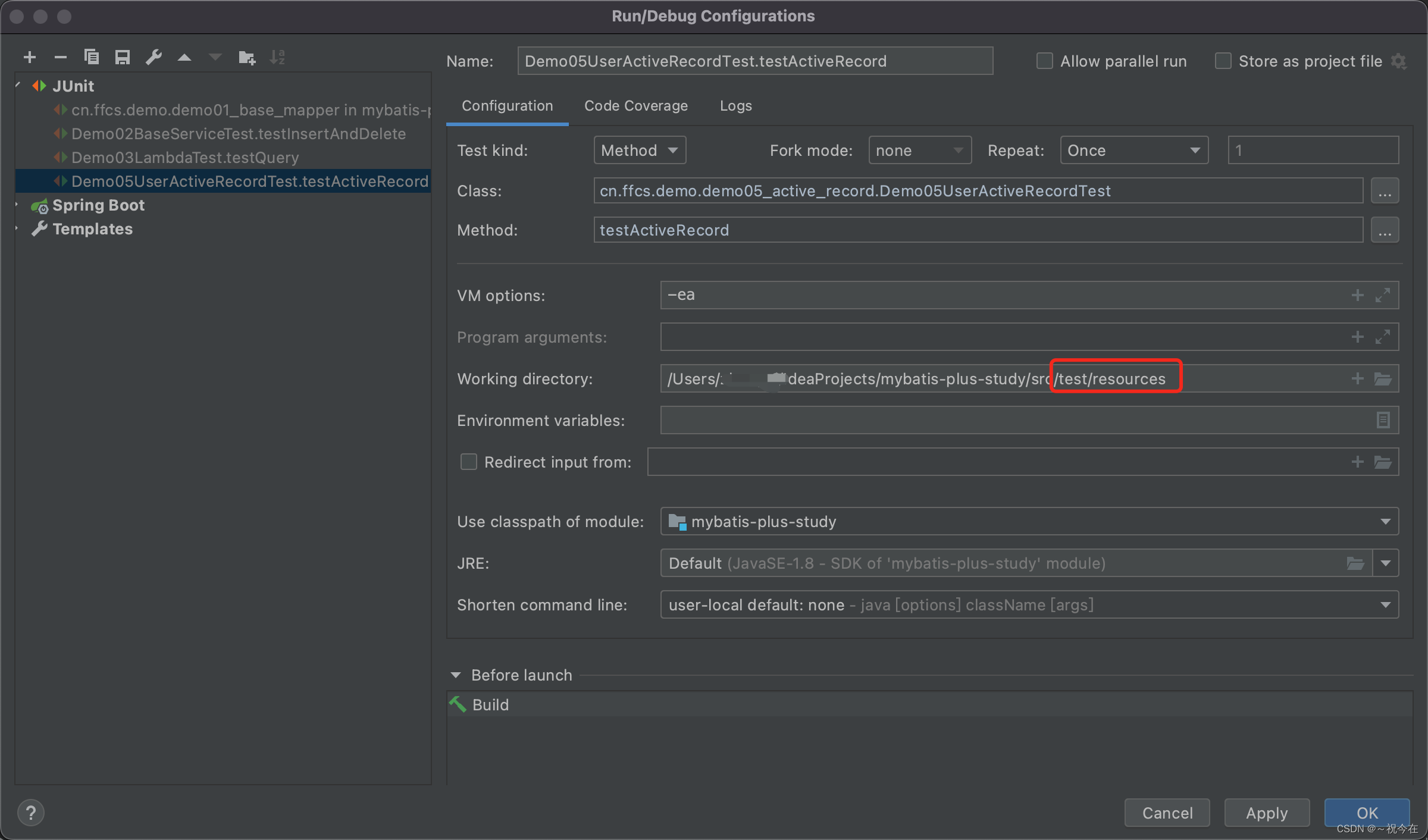Remove the selected configuration with the minus icon
This screenshot has width=1428, height=840.
click(x=60, y=57)
